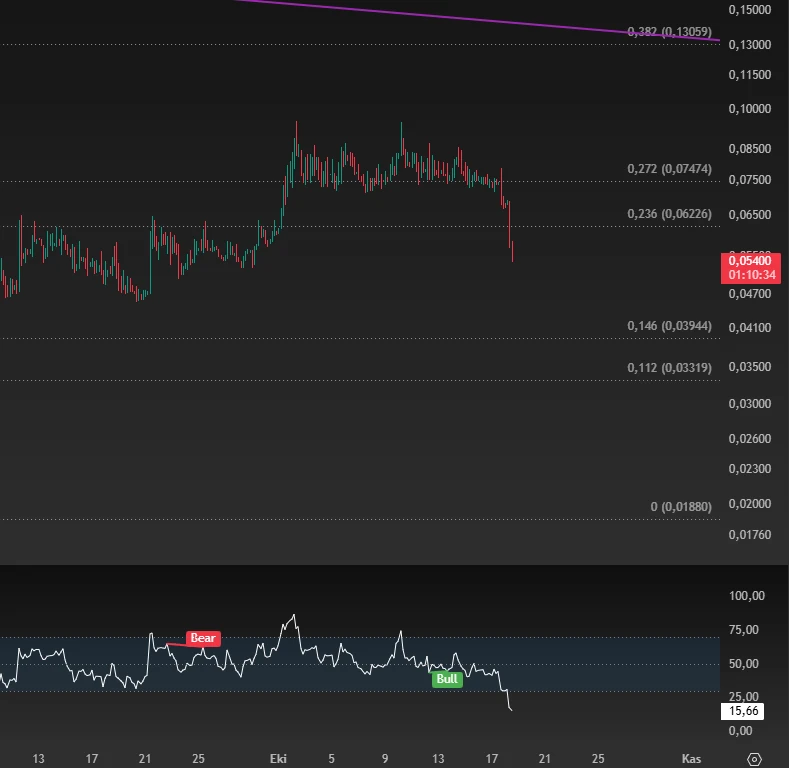Click date 21 after Eki on time axis

[544, 758]
